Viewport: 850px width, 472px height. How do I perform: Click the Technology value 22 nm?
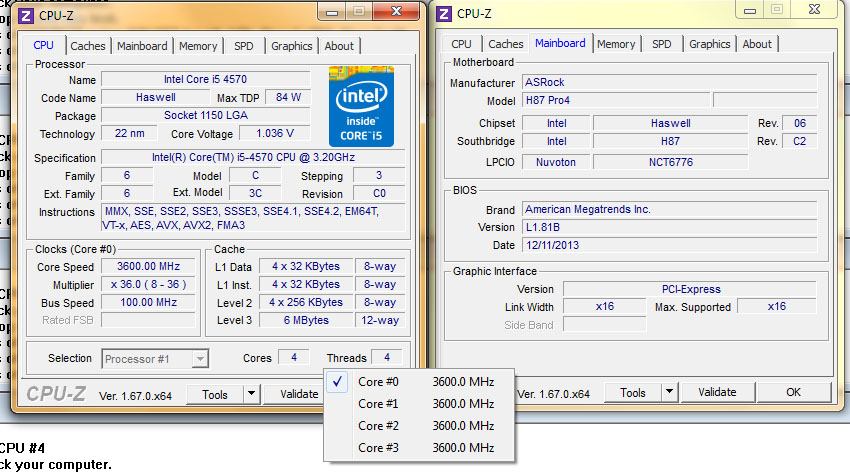click(130, 133)
